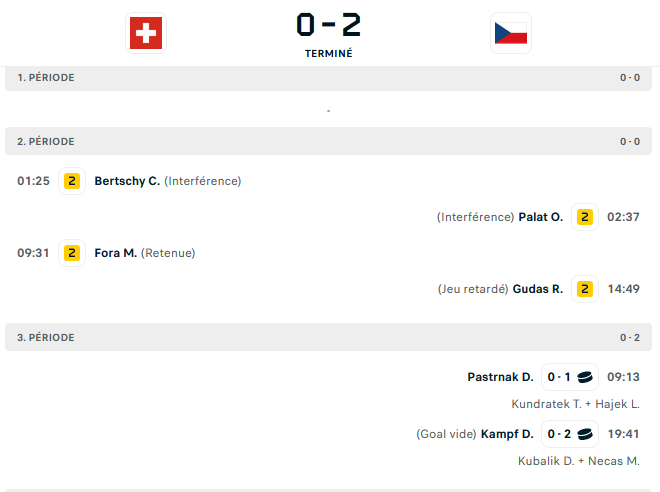Click the penalty icon beside Gudas R.
The width and height of the screenshot is (660, 492).
(x=585, y=289)
